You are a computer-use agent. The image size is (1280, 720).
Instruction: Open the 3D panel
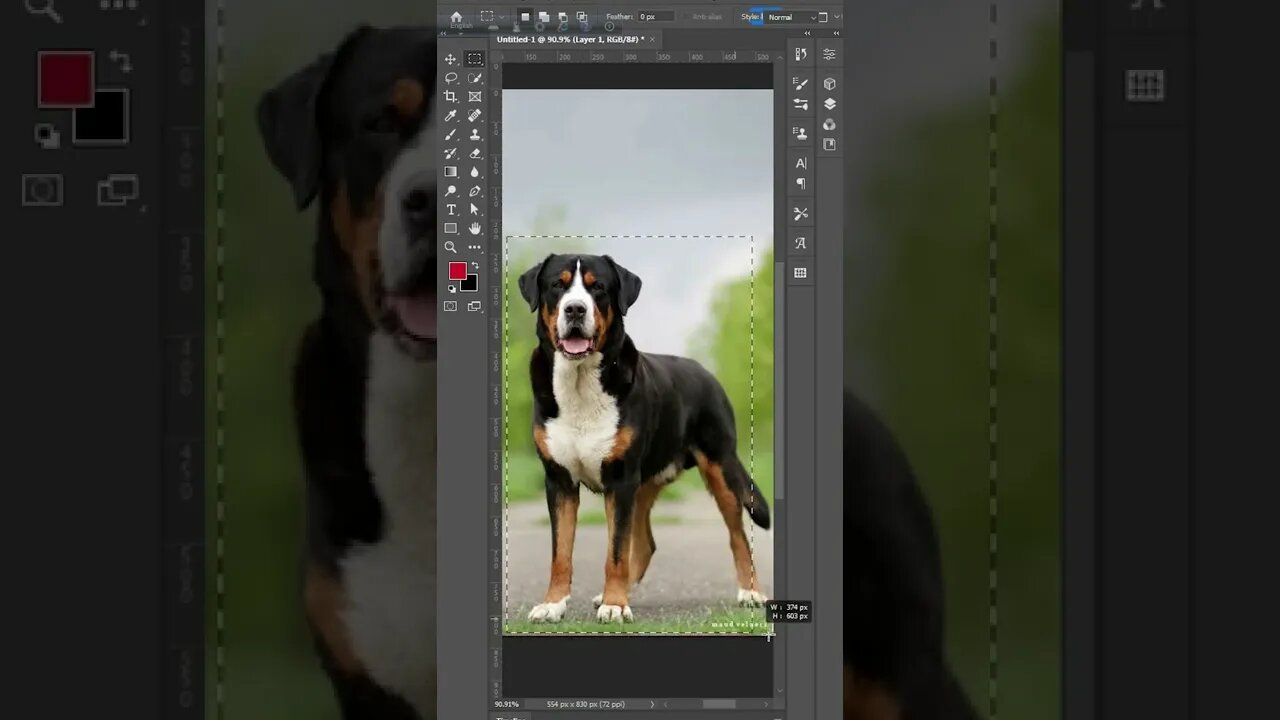click(x=829, y=84)
